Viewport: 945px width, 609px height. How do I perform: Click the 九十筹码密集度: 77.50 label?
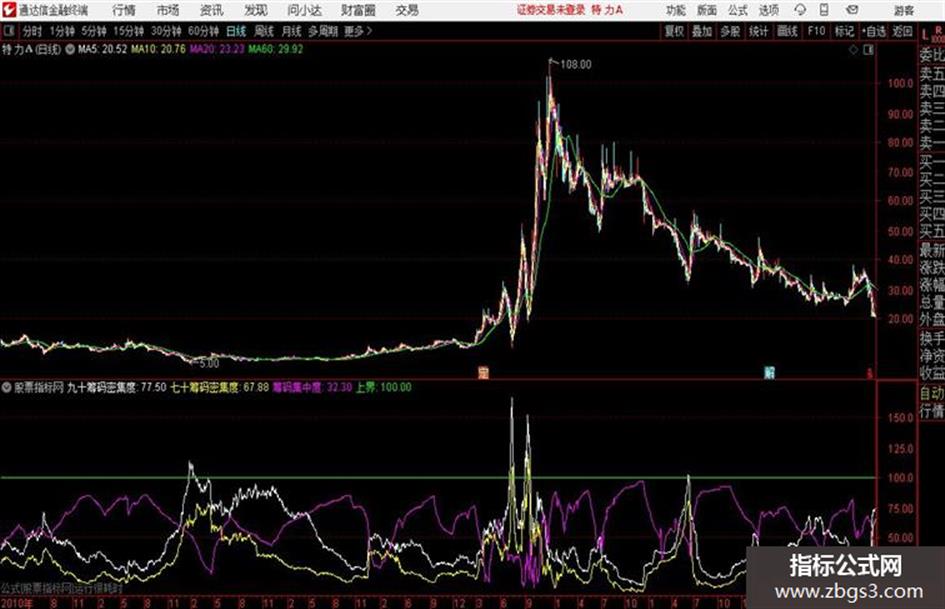(117, 387)
